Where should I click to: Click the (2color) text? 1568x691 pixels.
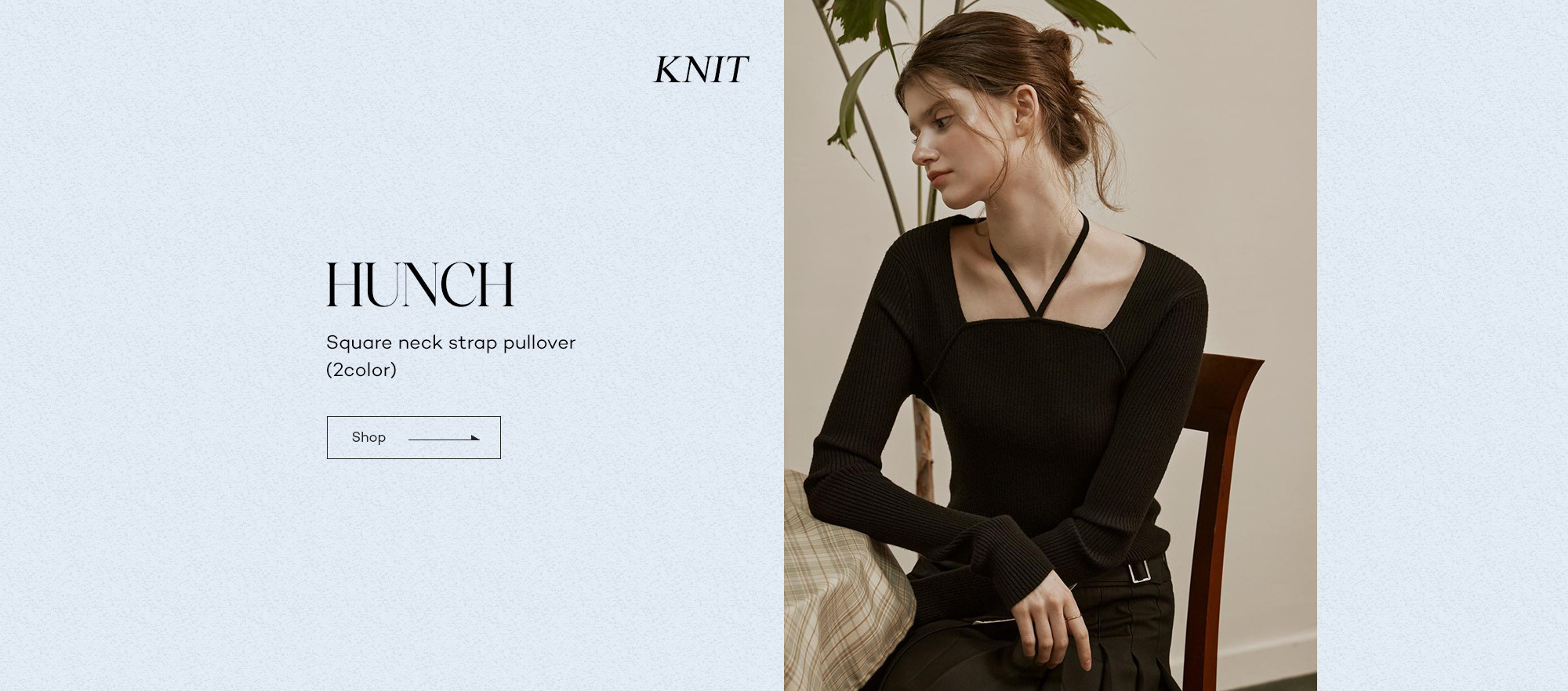[361, 370]
